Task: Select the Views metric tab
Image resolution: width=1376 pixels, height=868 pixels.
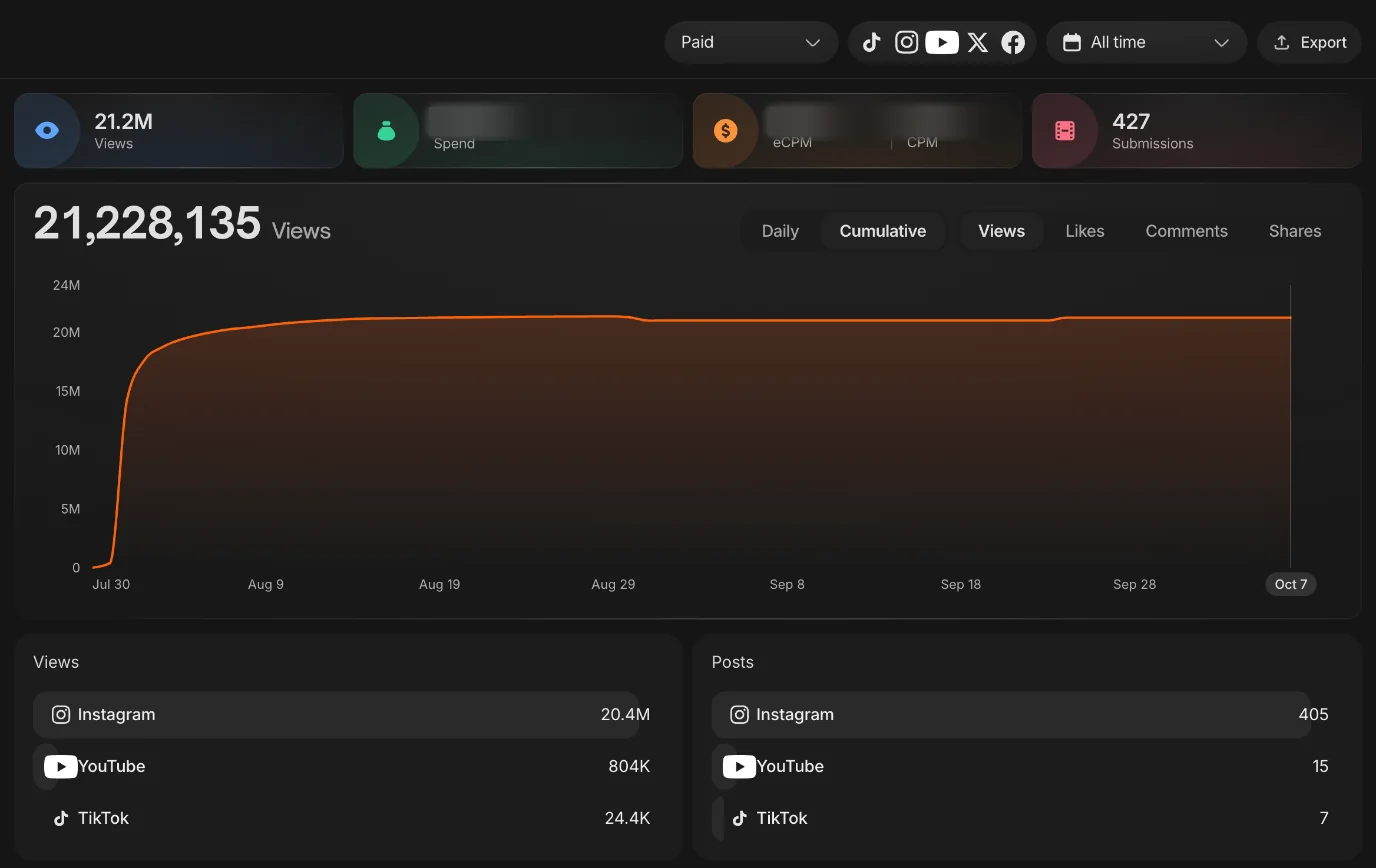Action: 1001,231
